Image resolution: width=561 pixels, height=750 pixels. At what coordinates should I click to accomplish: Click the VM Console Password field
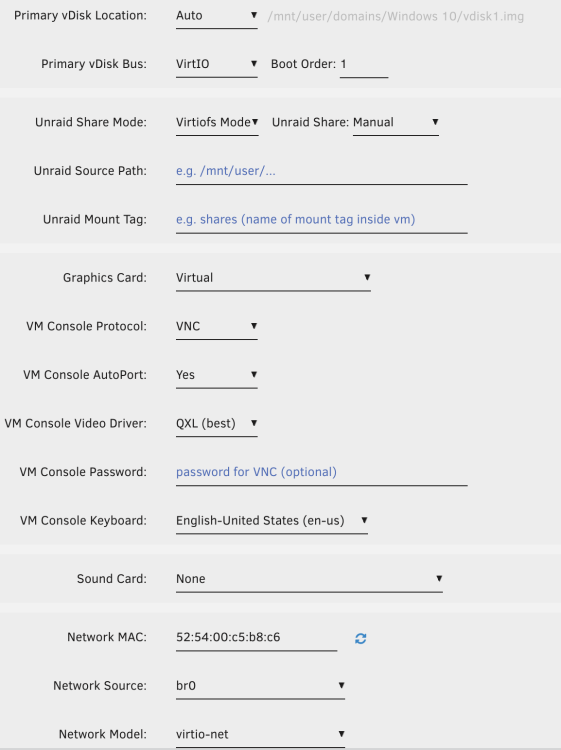tap(321, 473)
